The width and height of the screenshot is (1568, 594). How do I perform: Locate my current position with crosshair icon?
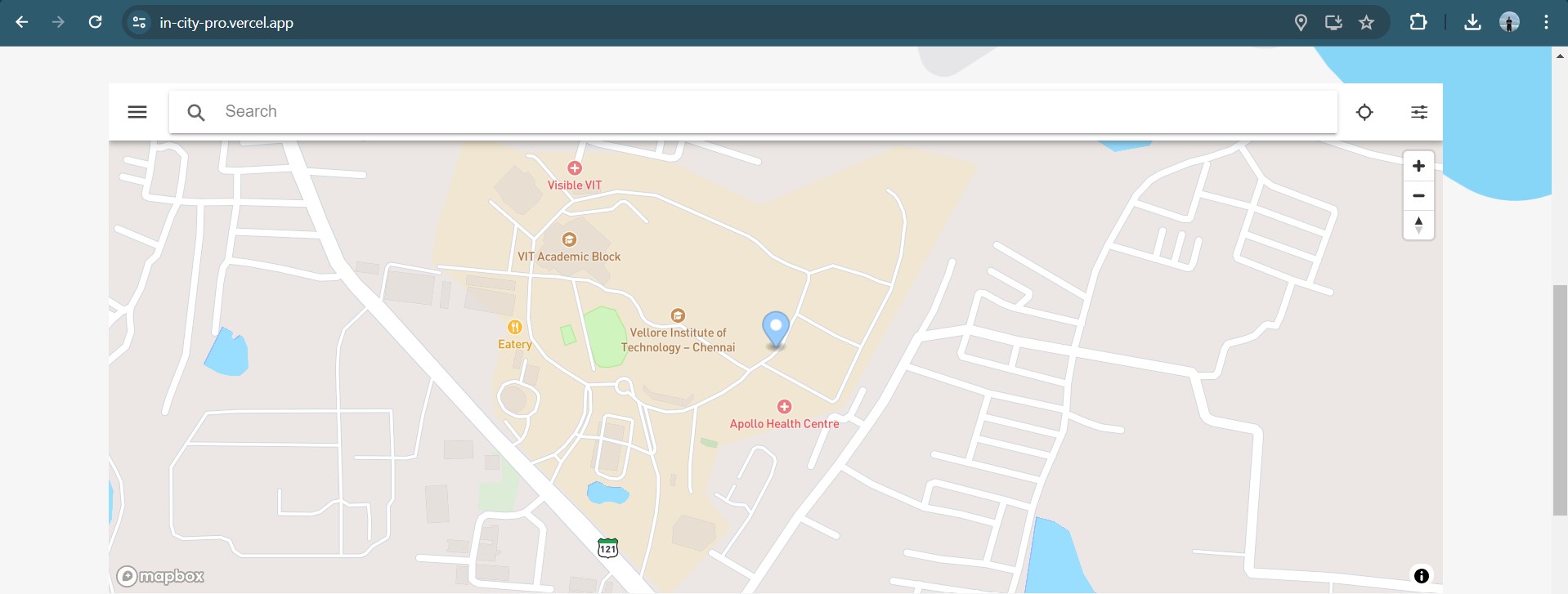[x=1364, y=112]
